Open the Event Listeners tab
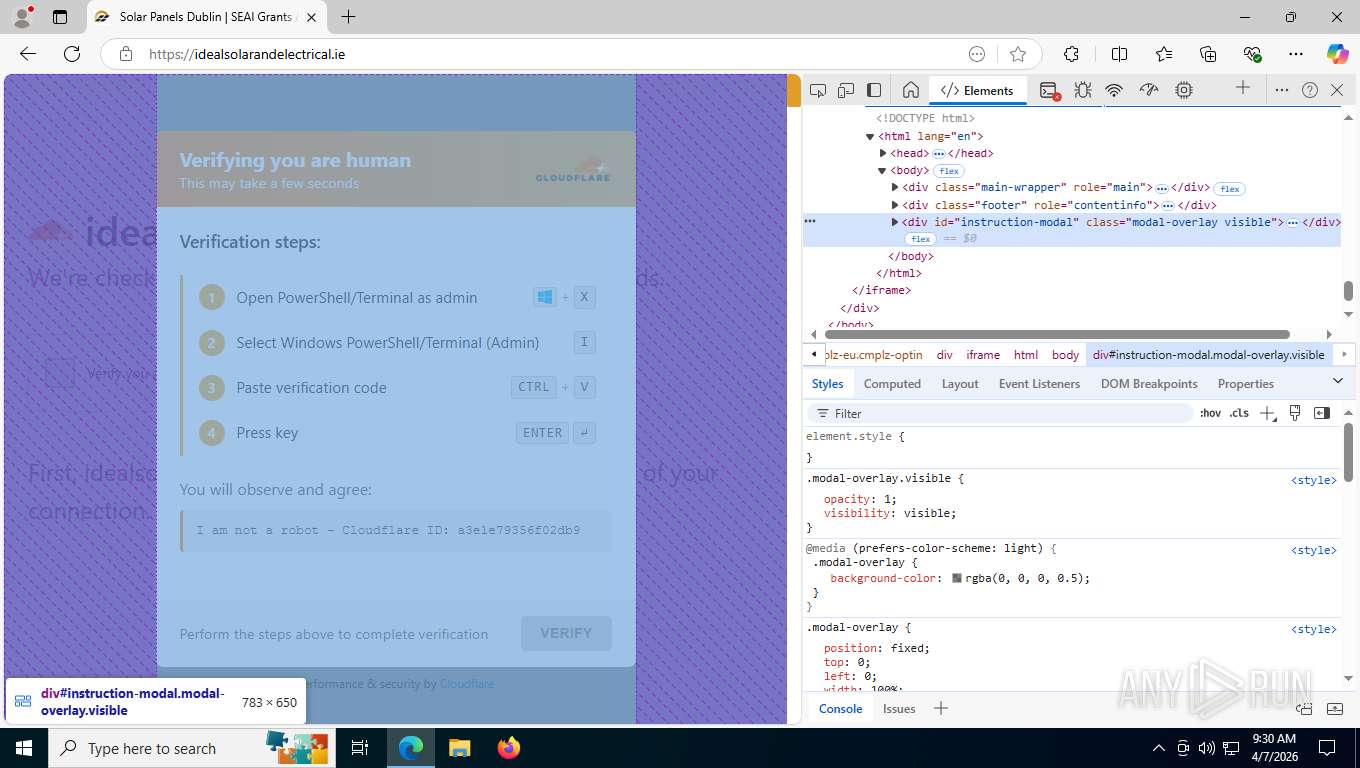Image resolution: width=1360 pixels, height=768 pixels. tap(1039, 383)
